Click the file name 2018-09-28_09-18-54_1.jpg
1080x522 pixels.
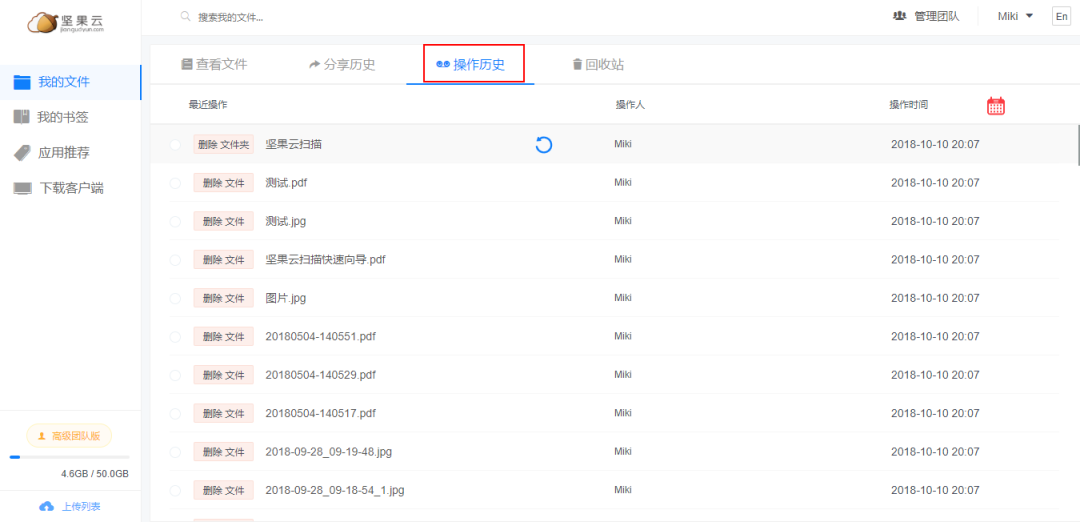(335, 491)
